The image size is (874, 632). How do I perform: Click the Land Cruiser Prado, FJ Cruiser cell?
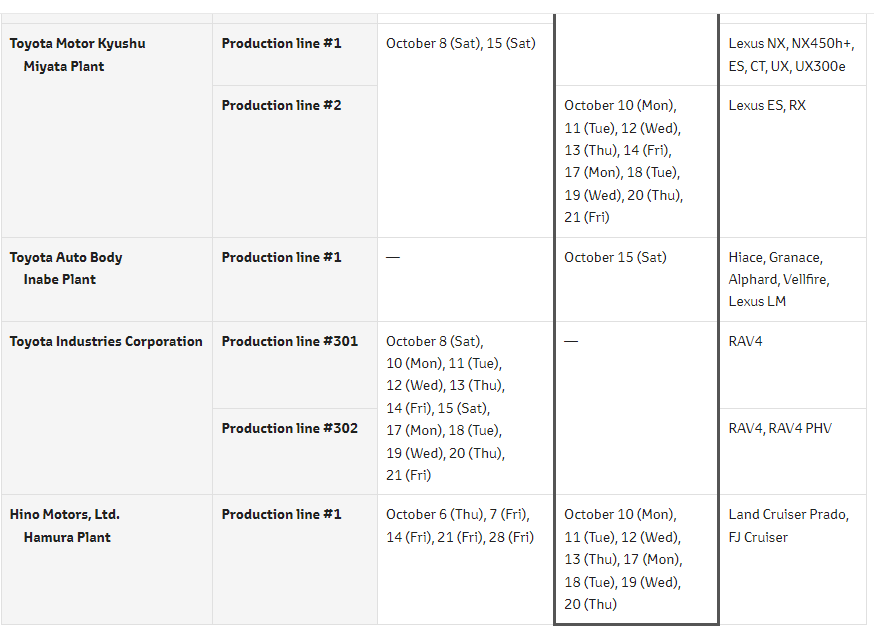(x=788, y=525)
